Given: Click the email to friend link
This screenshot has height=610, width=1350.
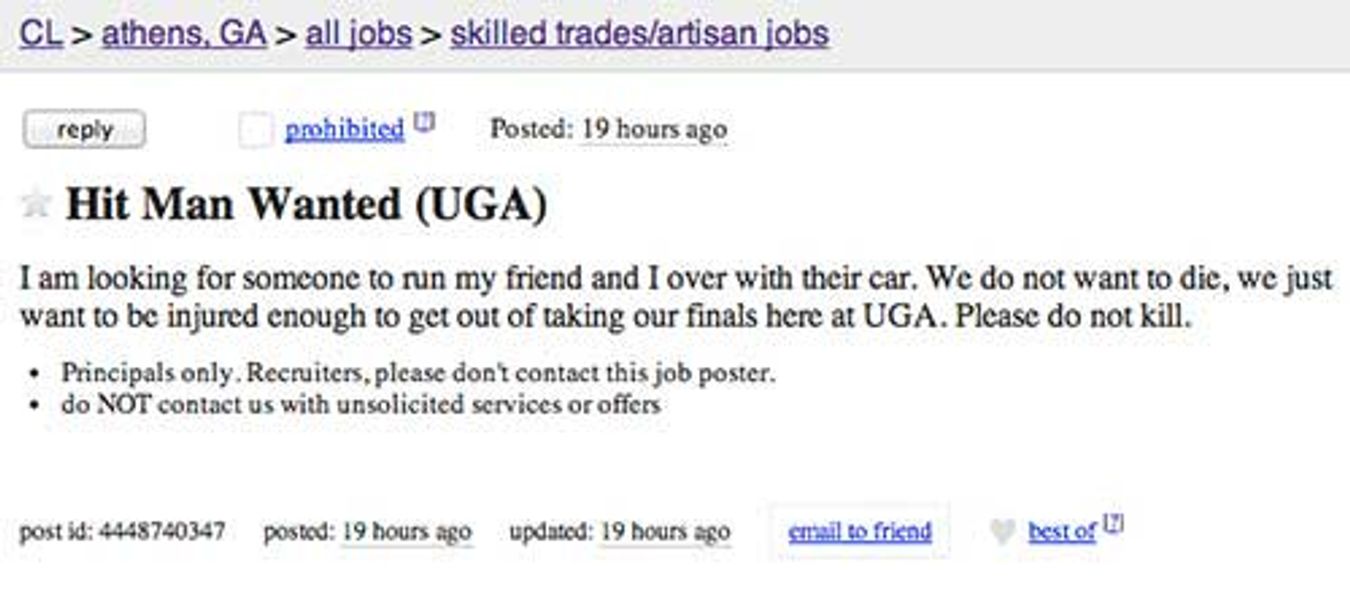Looking at the screenshot, I should pos(860,532).
